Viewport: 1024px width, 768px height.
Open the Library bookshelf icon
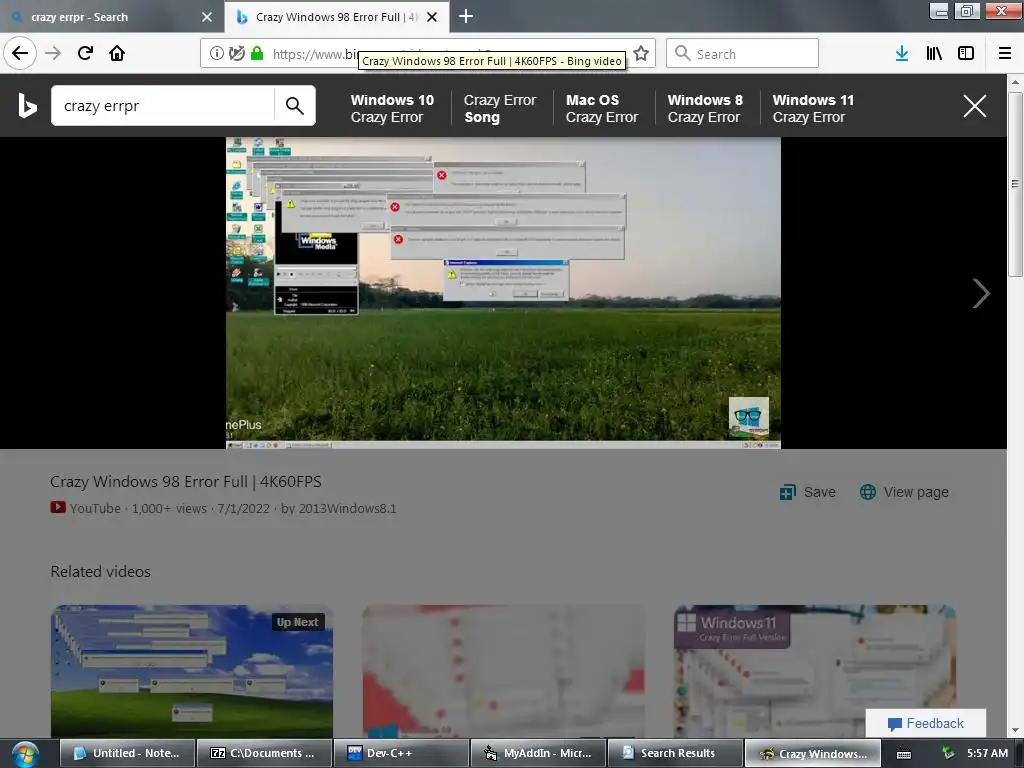click(934, 54)
